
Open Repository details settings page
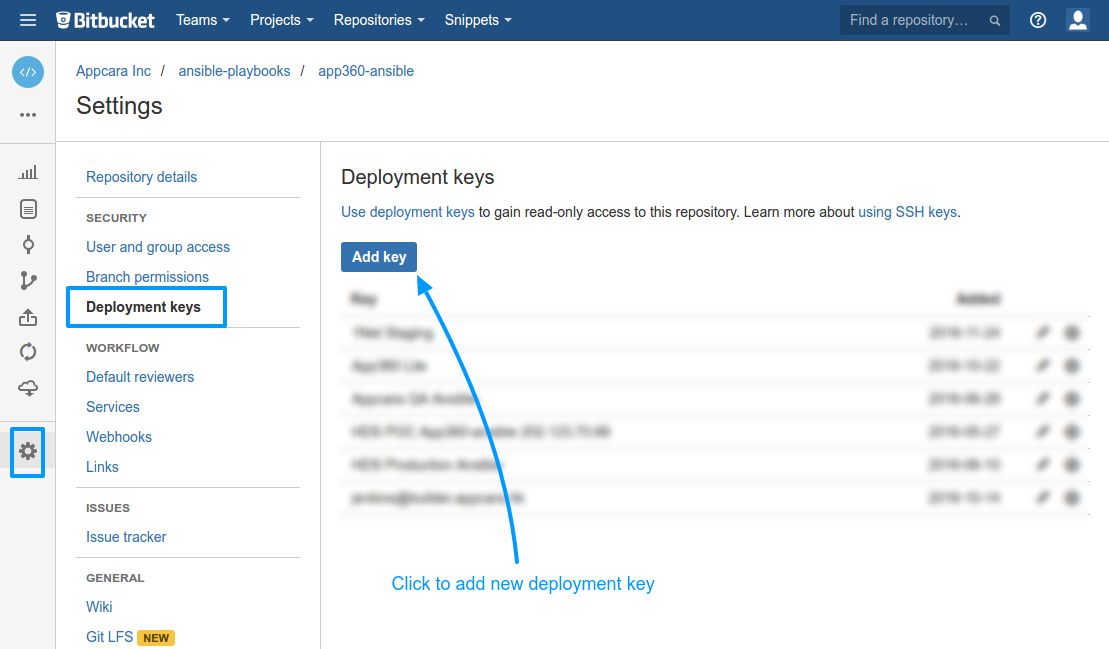coord(141,177)
